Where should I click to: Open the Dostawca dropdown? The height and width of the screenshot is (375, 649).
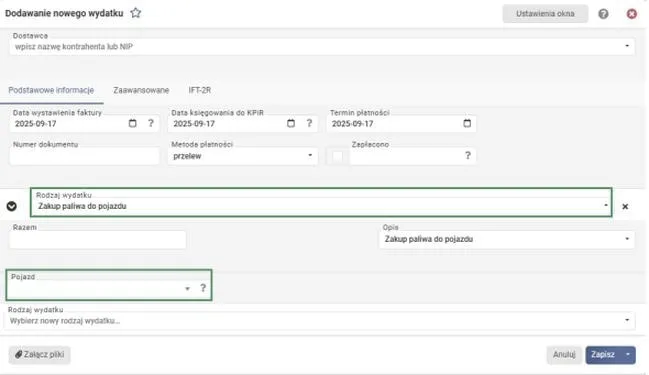pyautogui.click(x=627, y=46)
